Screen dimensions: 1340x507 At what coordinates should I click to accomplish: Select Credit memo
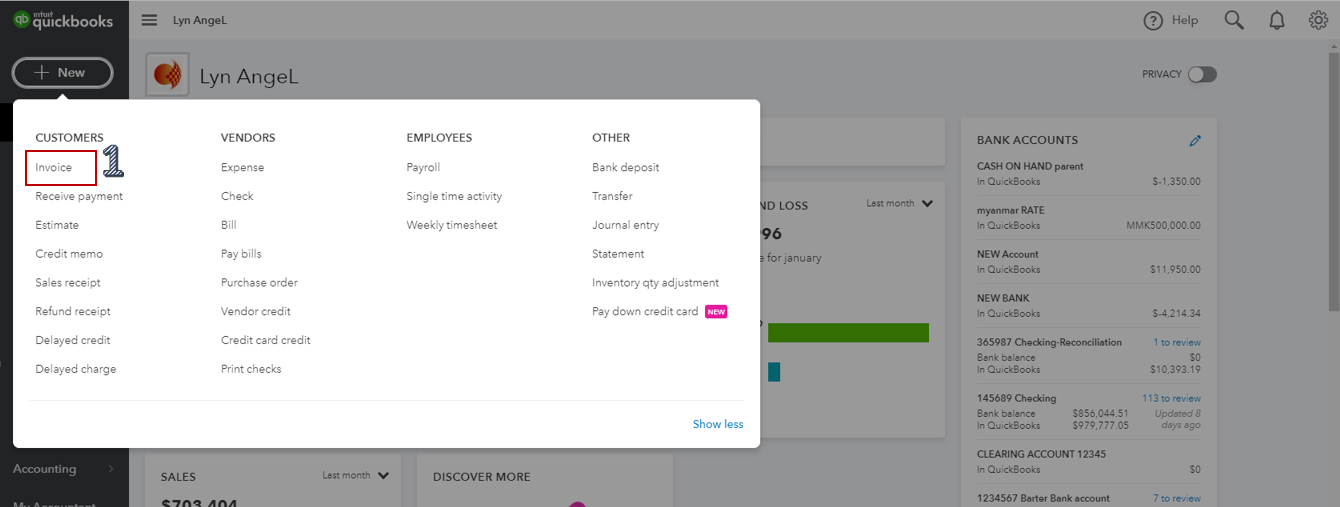(x=69, y=254)
